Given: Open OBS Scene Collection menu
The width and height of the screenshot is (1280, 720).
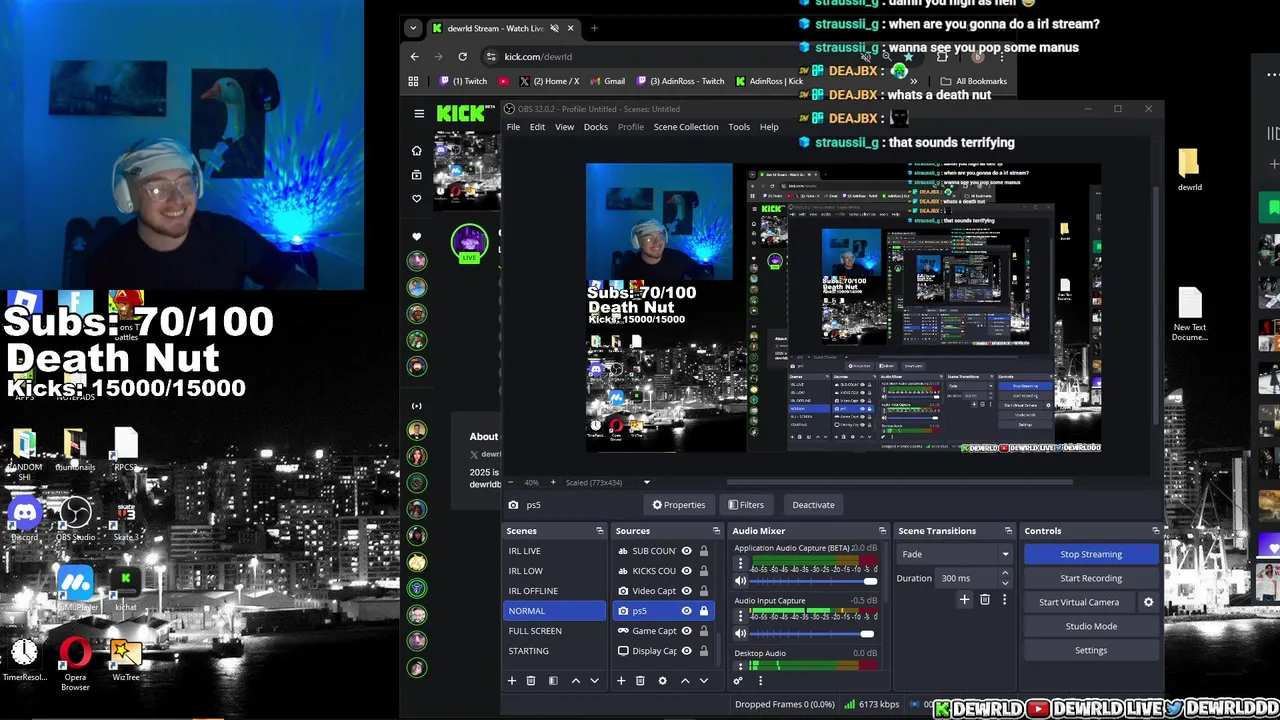Looking at the screenshot, I should [686, 127].
